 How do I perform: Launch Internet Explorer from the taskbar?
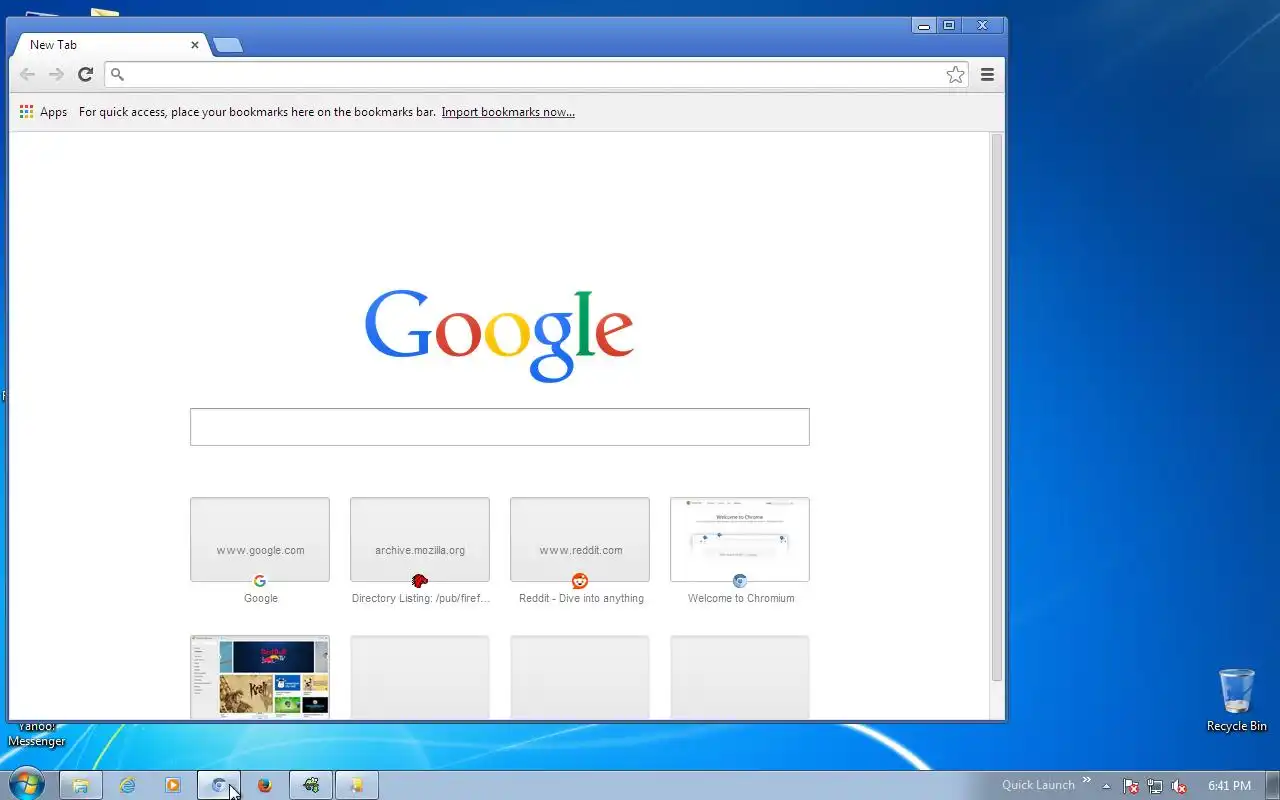click(x=127, y=785)
